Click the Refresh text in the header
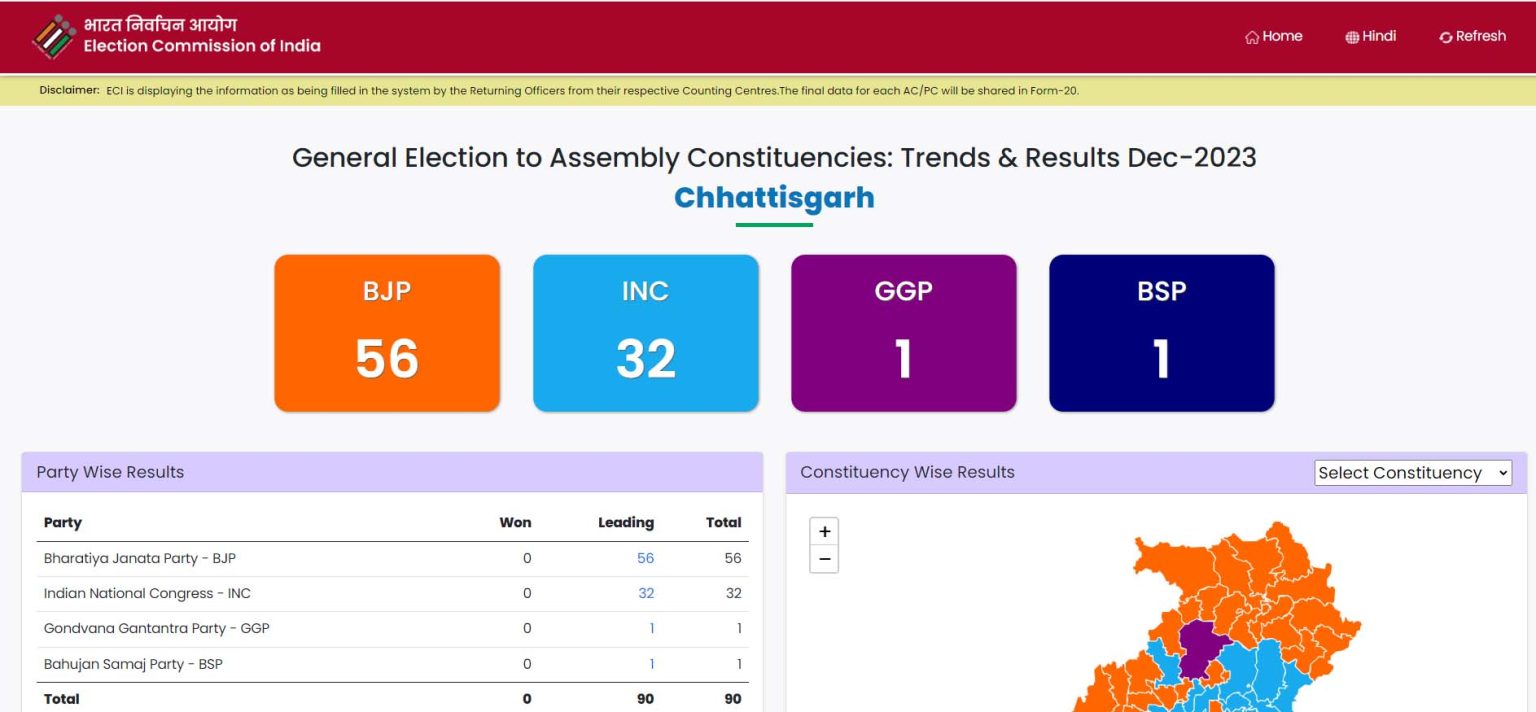This screenshot has width=1536, height=712. coord(1481,36)
